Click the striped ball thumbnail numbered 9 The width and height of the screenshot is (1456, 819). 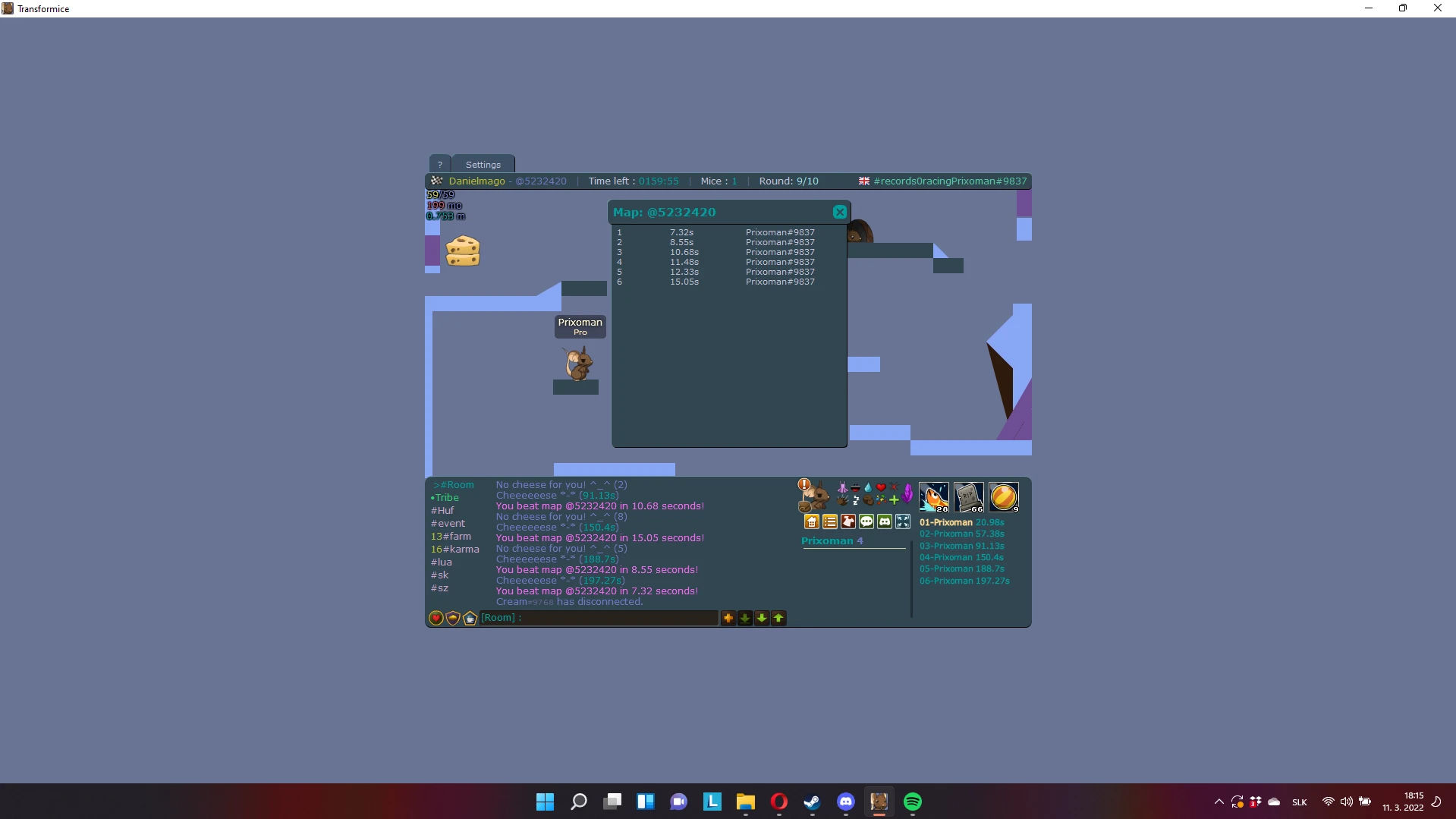coord(1004,497)
